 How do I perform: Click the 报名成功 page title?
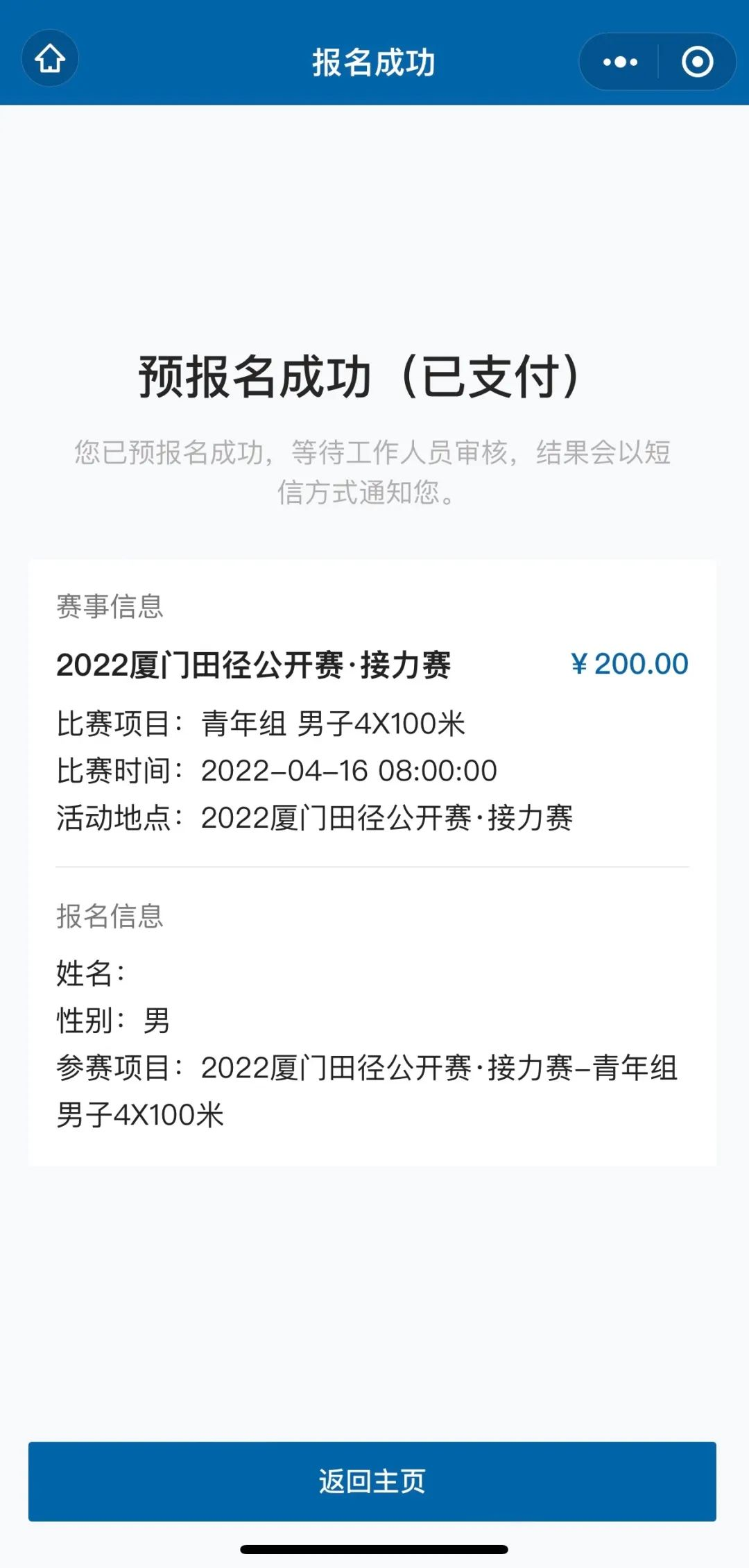[374, 62]
